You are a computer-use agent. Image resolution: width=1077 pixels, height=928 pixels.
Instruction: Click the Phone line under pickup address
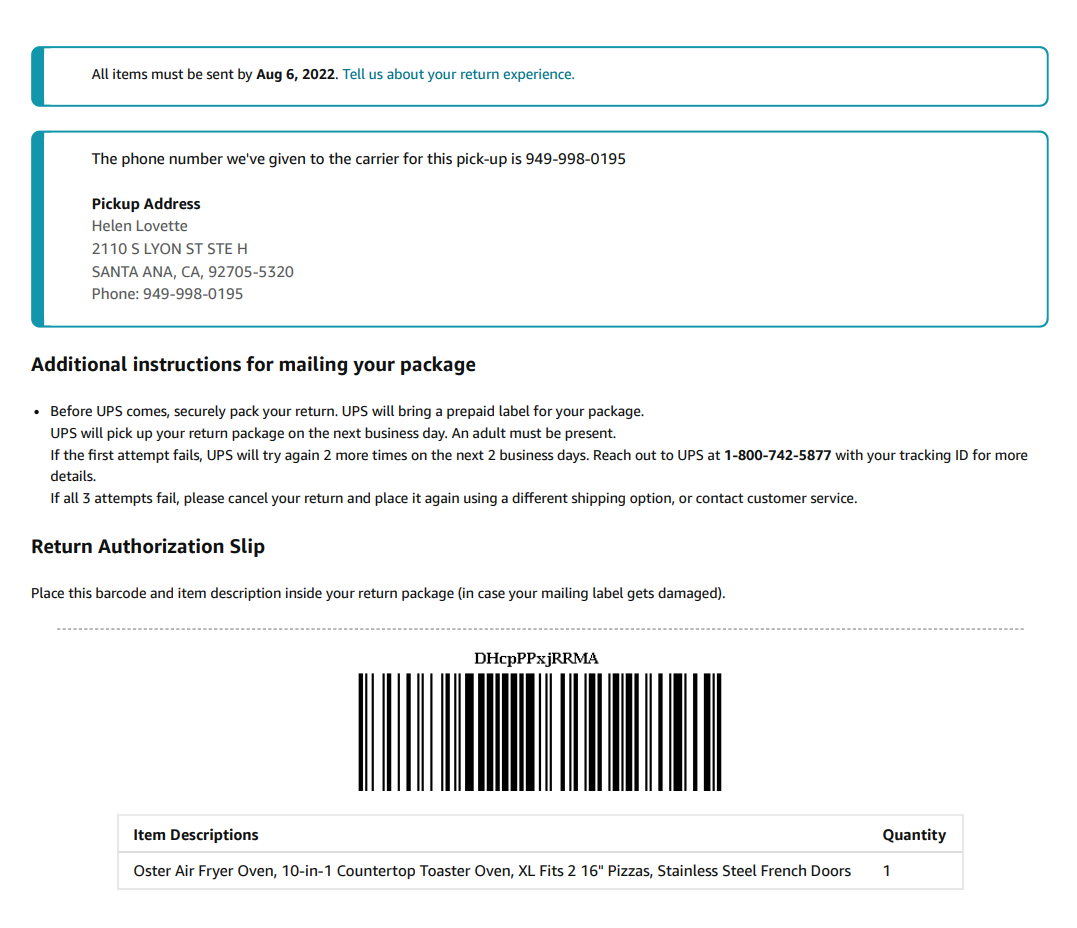point(167,294)
